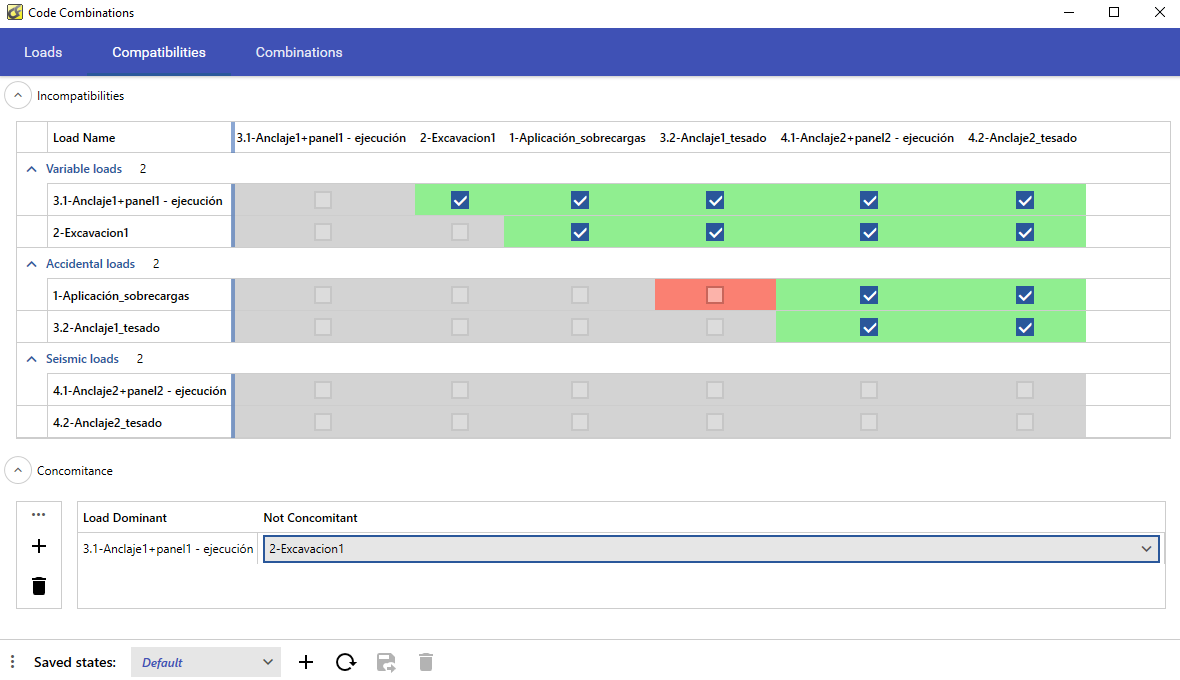1180x680 pixels.
Task: Switch to the Loads tab
Action: pyautogui.click(x=43, y=52)
